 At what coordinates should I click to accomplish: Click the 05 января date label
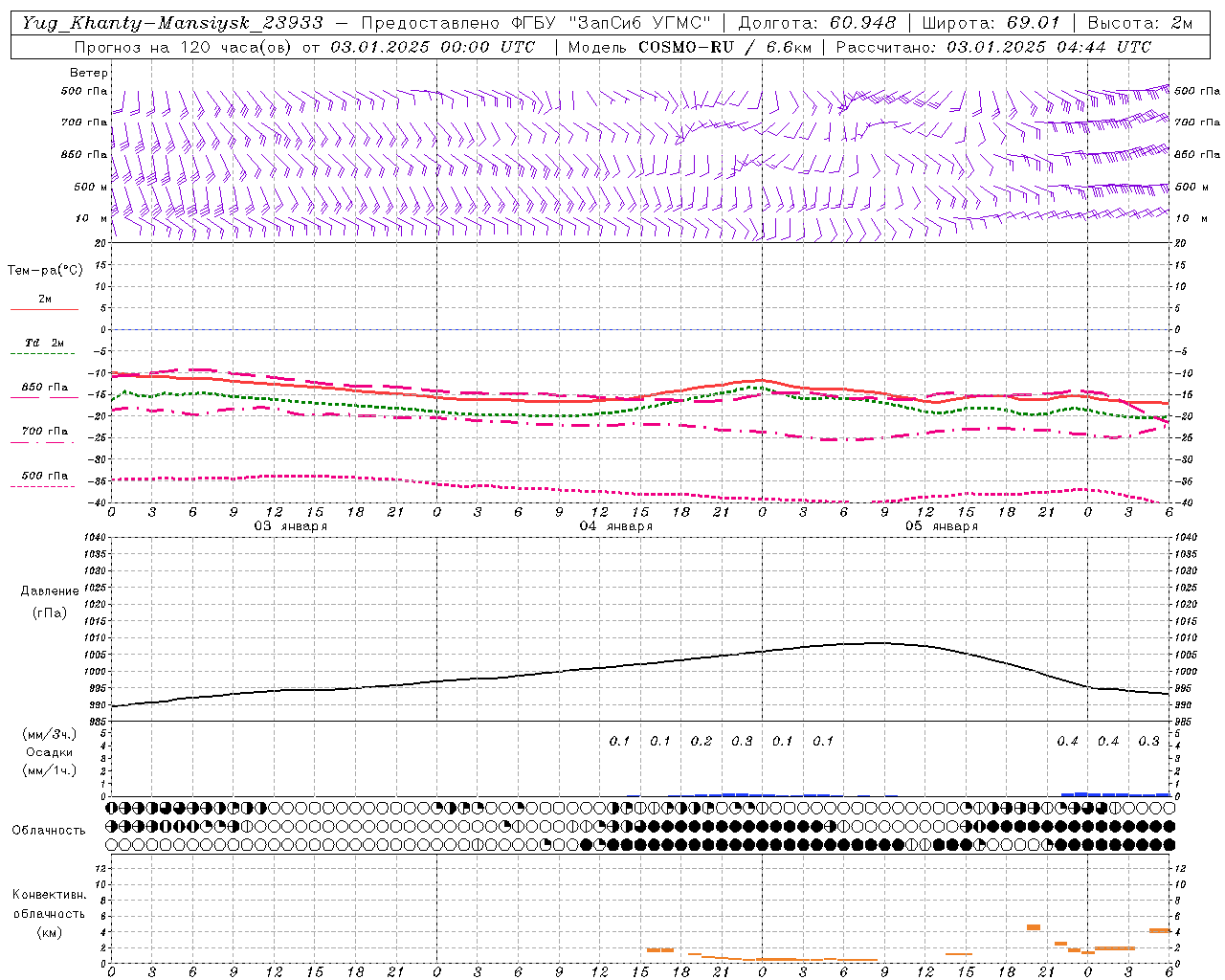point(942,526)
